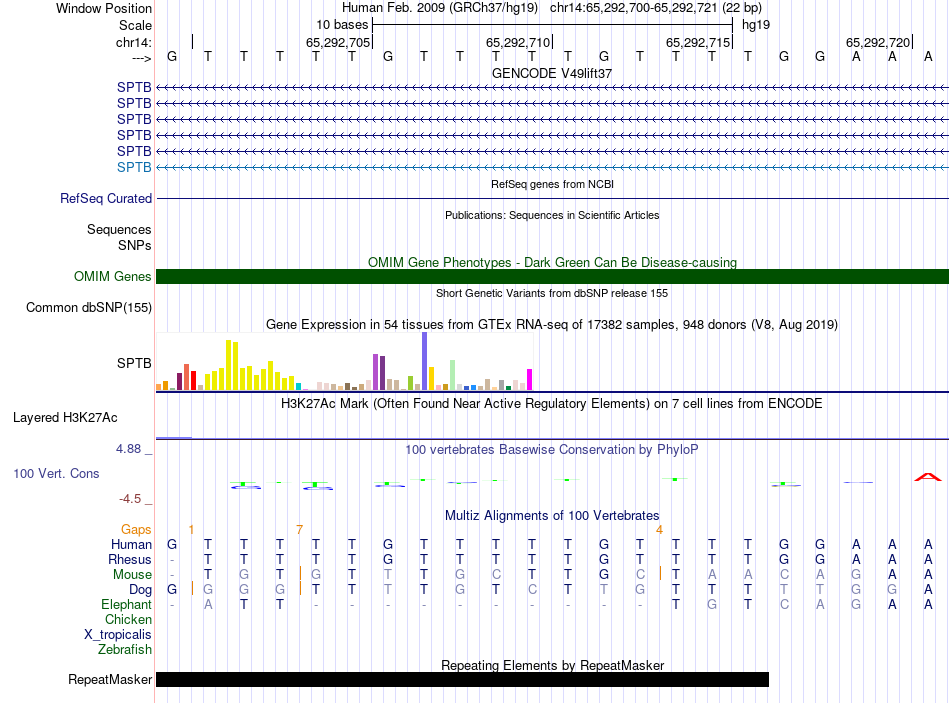Select the Scale track label
950x703 pixels.
(x=135, y=25)
